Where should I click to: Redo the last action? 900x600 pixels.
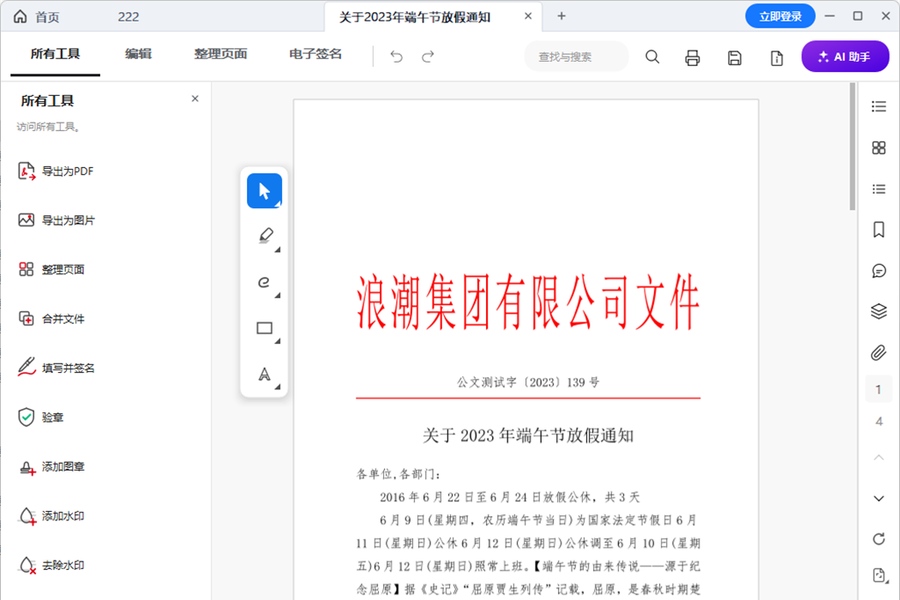click(428, 56)
